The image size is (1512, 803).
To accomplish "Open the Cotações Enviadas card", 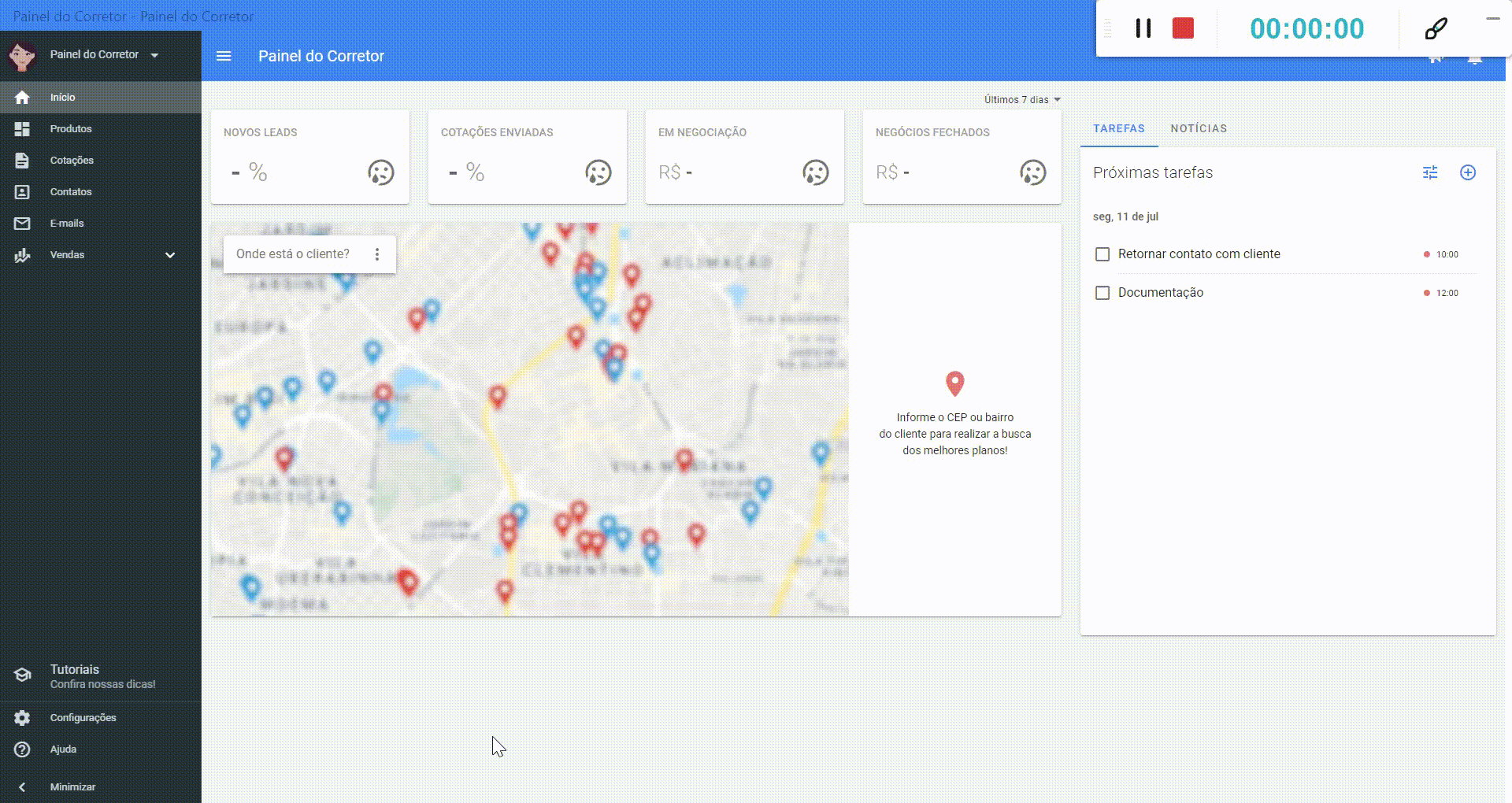I will [528, 157].
